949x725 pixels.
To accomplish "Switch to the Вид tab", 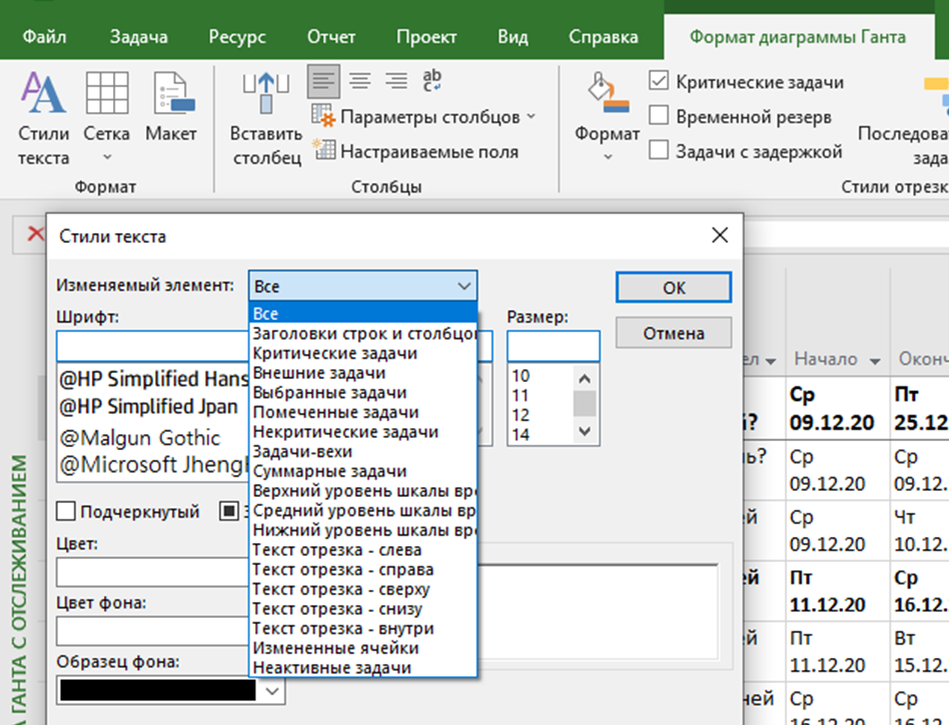I will [513, 36].
